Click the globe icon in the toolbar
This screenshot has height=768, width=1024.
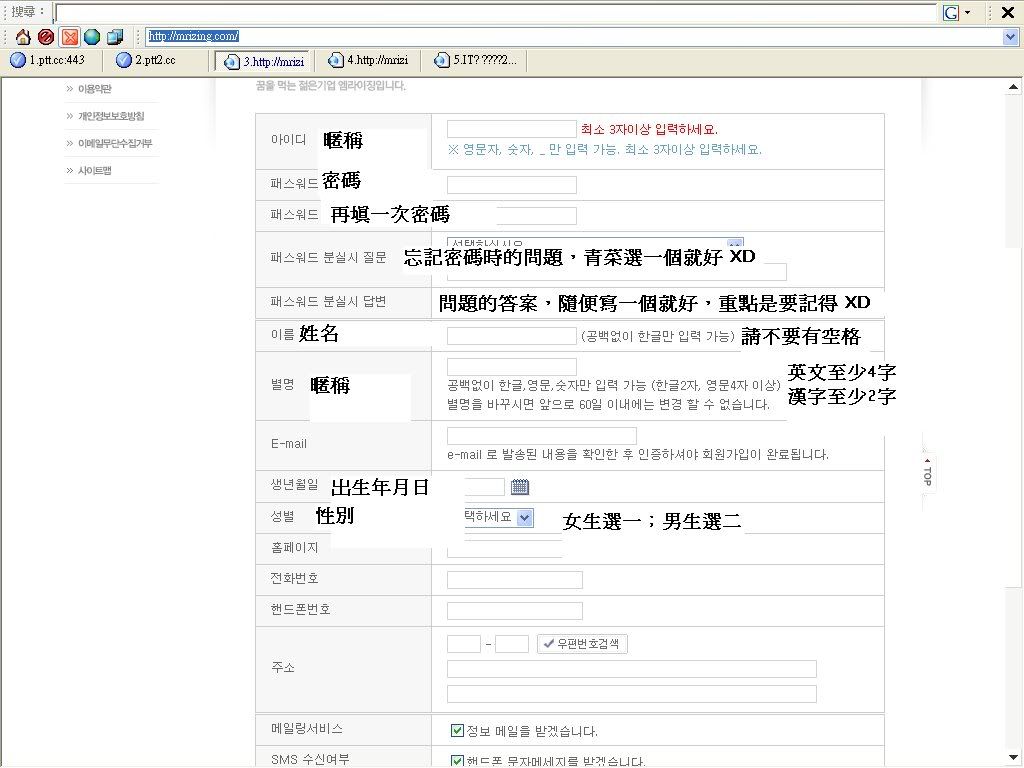pyautogui.click(x=92, y=37)
